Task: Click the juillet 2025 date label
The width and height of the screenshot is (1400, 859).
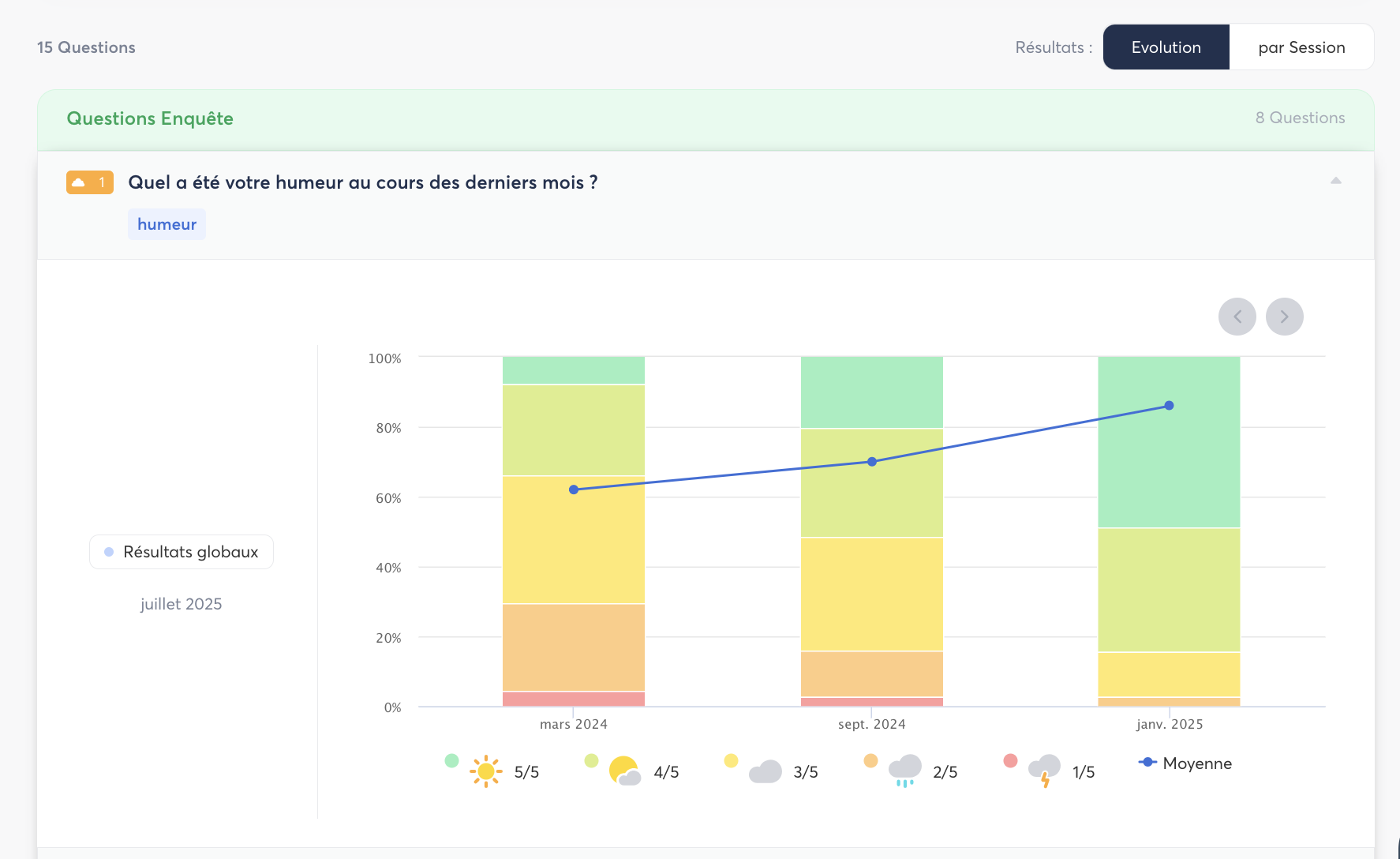Action: 181,604
